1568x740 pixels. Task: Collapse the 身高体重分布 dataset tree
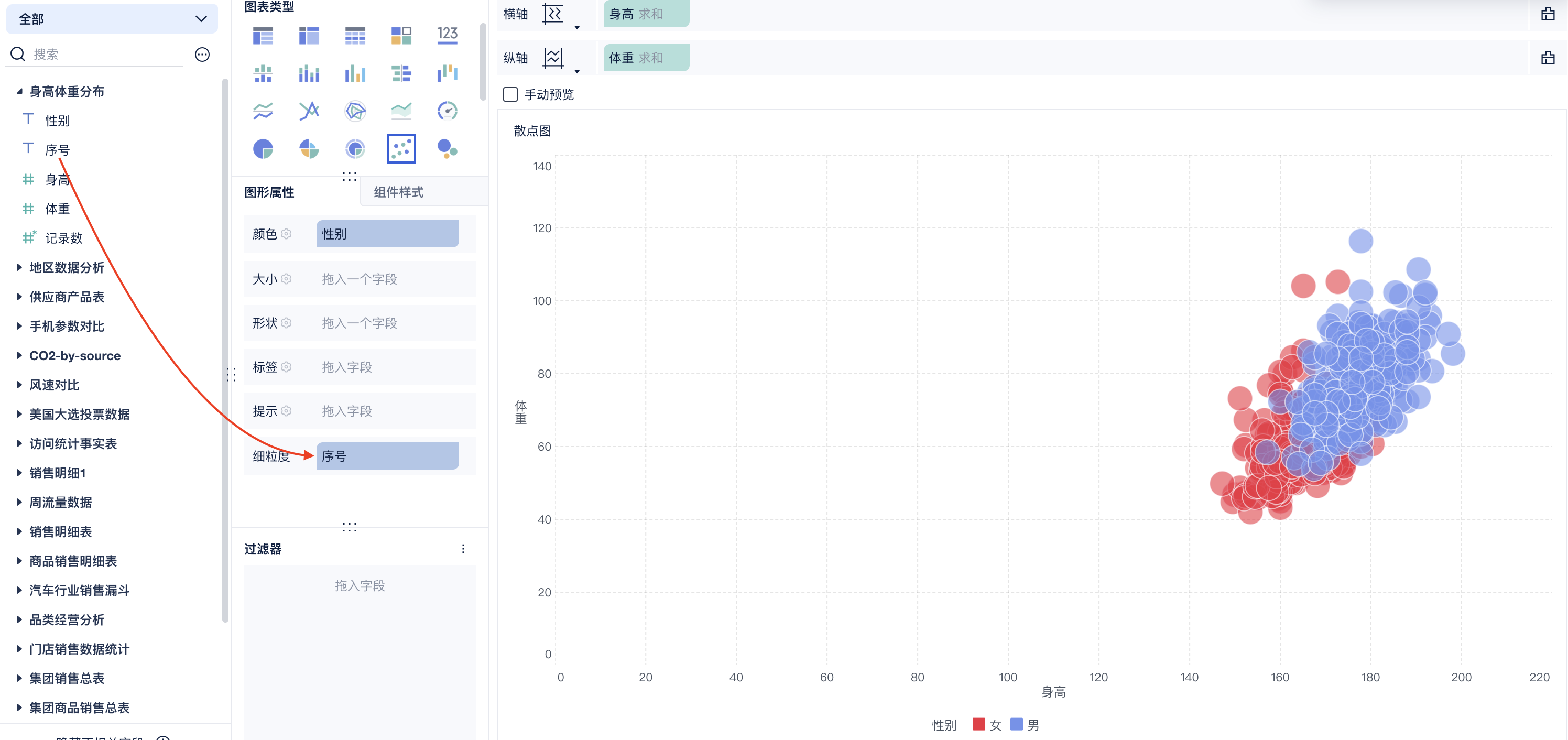tap(19, 91)
